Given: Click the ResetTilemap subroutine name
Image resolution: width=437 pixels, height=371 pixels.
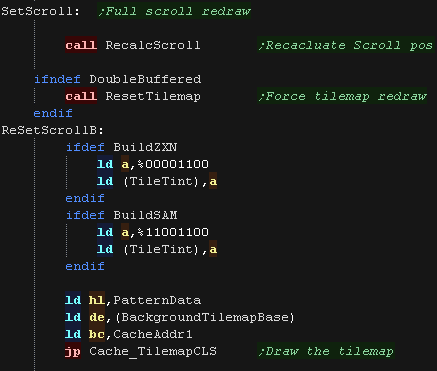Looking at the screenshot, I should [x=153, y=96].
